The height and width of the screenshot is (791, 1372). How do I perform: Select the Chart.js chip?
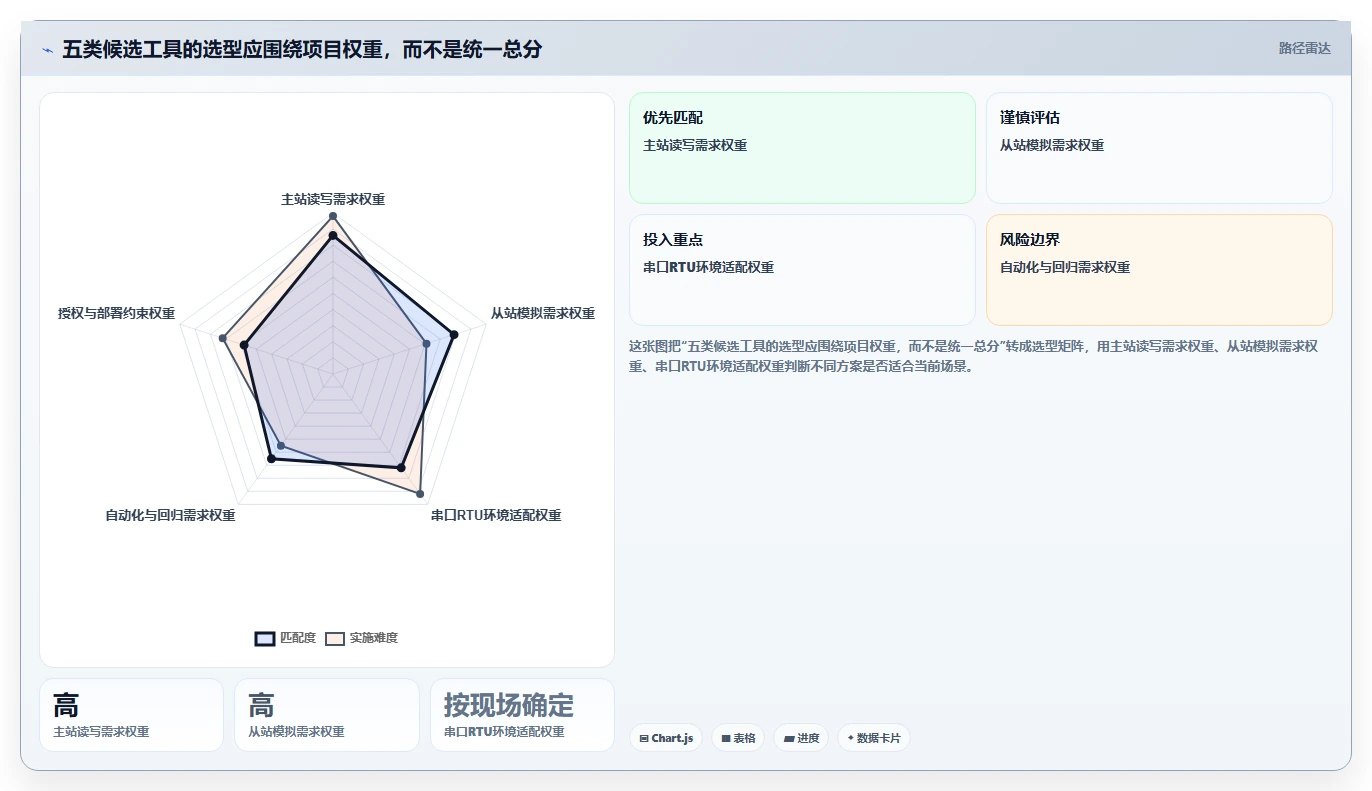click(666, 738)
